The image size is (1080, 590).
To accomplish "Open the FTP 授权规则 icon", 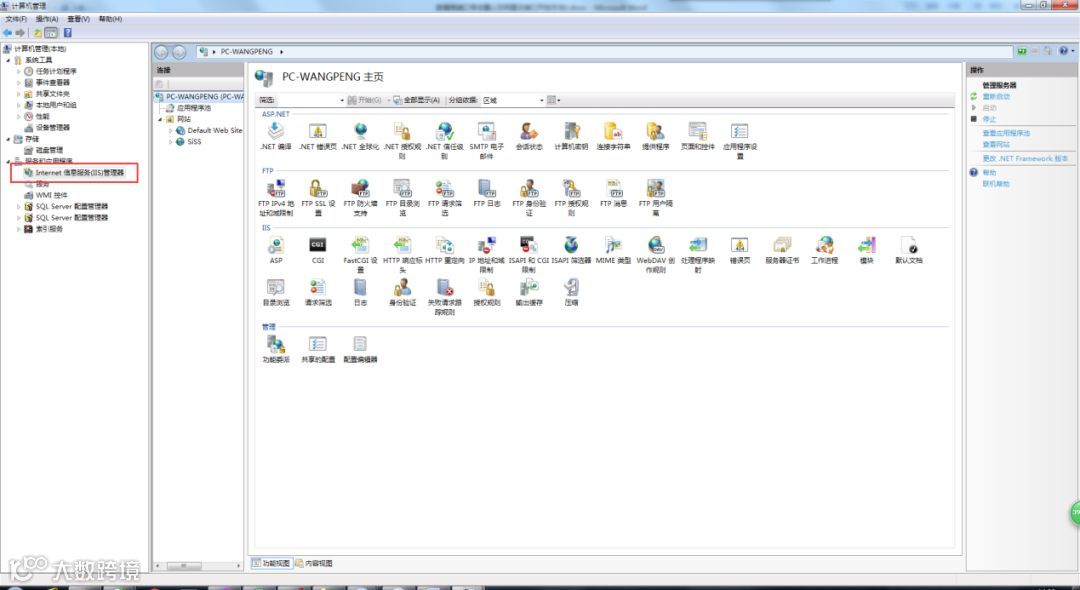I will tap(571, 188).
